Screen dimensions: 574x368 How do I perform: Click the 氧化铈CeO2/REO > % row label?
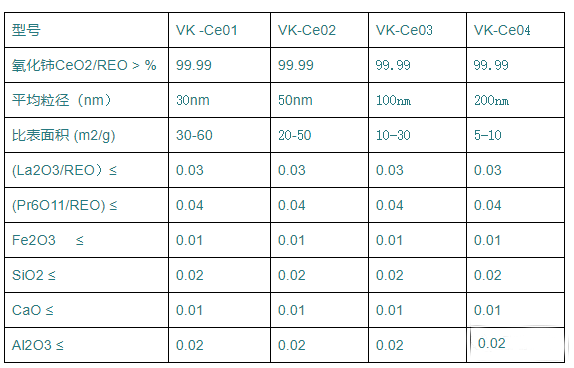pos(86,65)
